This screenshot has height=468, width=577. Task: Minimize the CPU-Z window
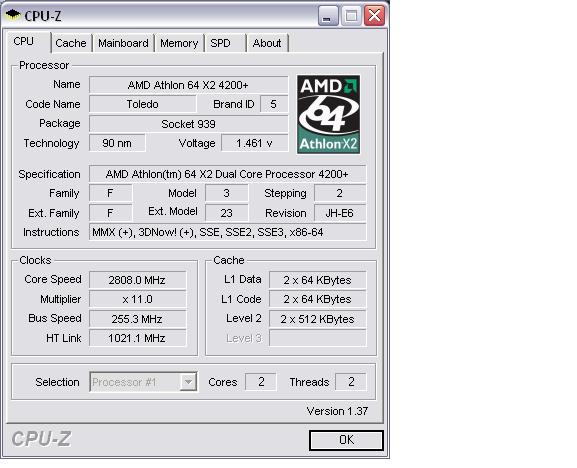(328, 16)
